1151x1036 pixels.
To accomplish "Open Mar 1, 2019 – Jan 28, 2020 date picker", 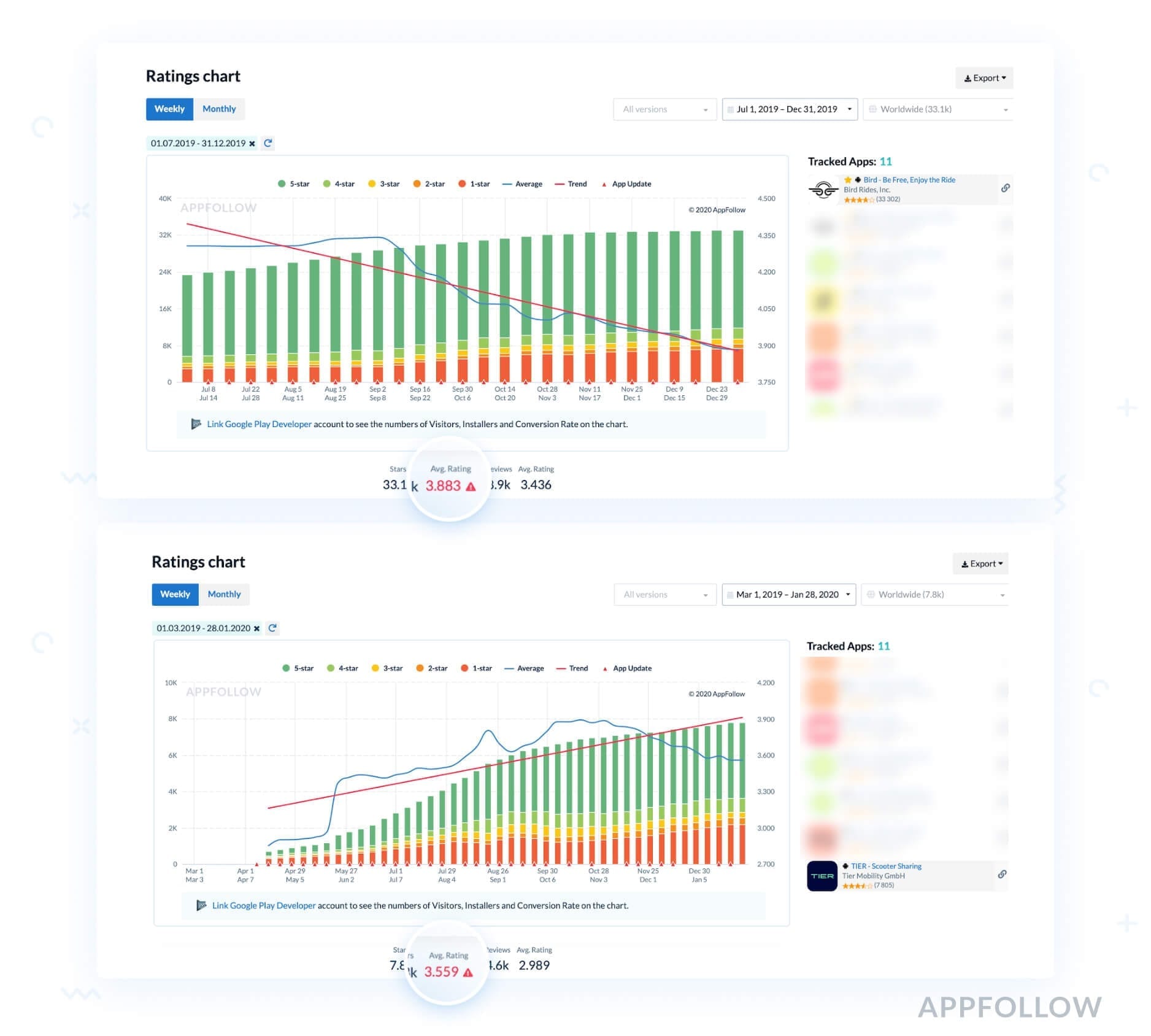I will (x=789, y=595).
